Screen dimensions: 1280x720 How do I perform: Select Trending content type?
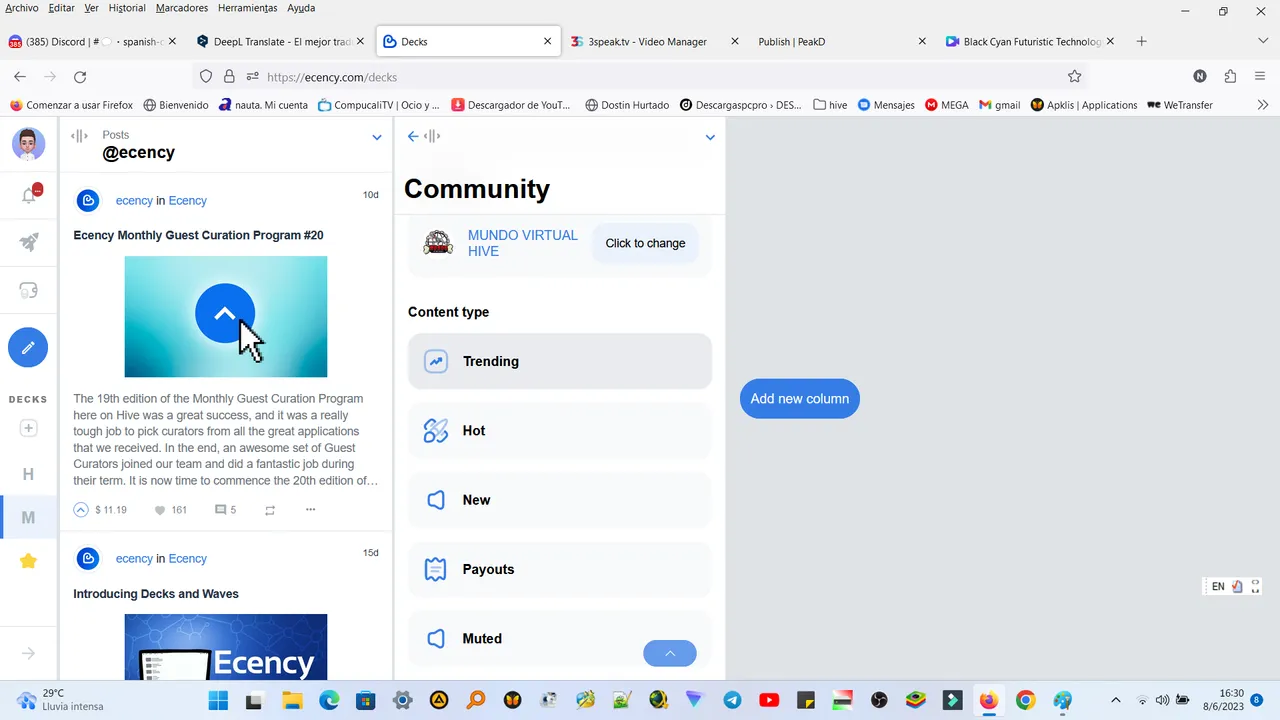560,361
